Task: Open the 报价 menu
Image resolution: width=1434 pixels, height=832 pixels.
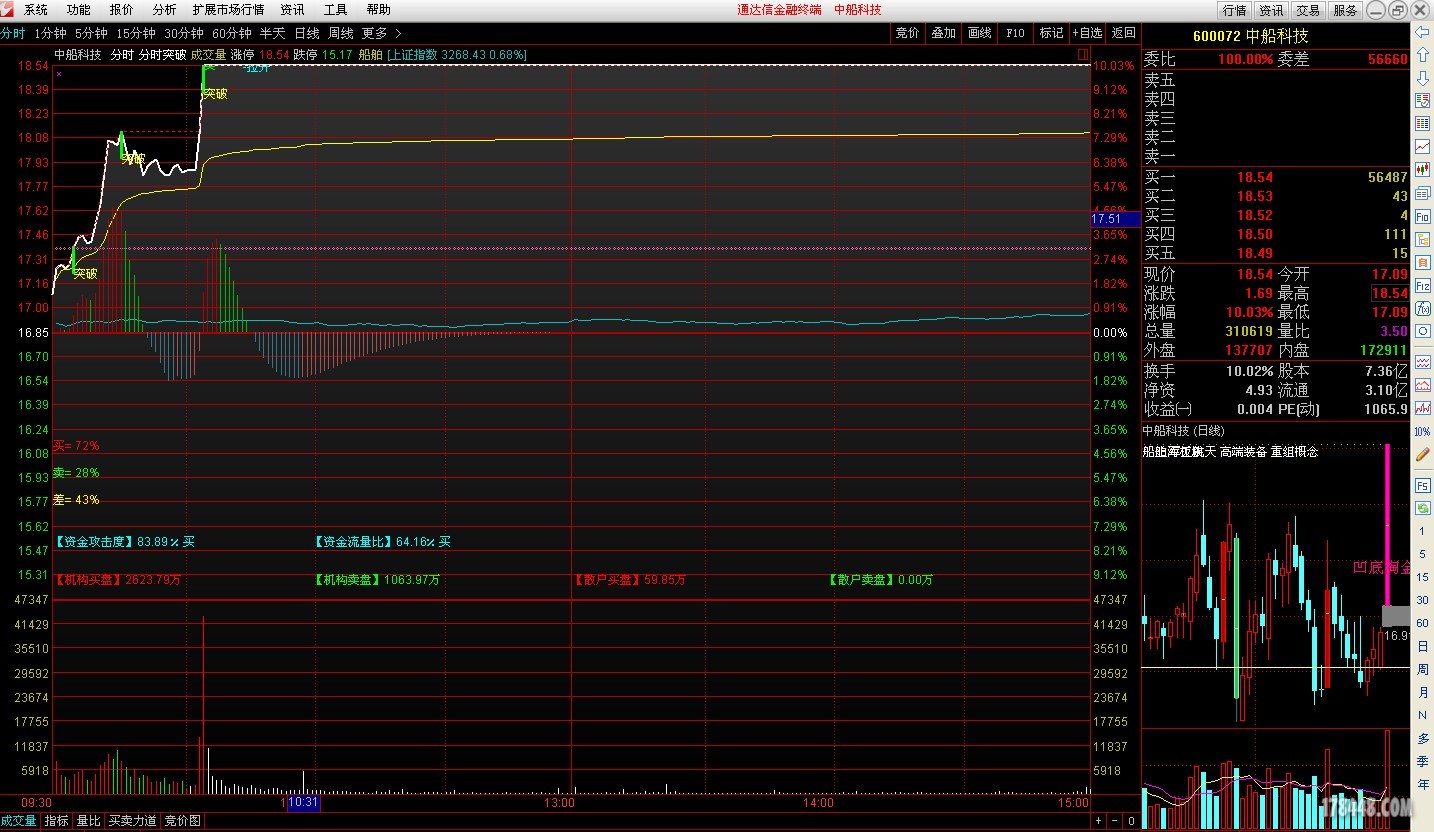Action: pos(121,10)
